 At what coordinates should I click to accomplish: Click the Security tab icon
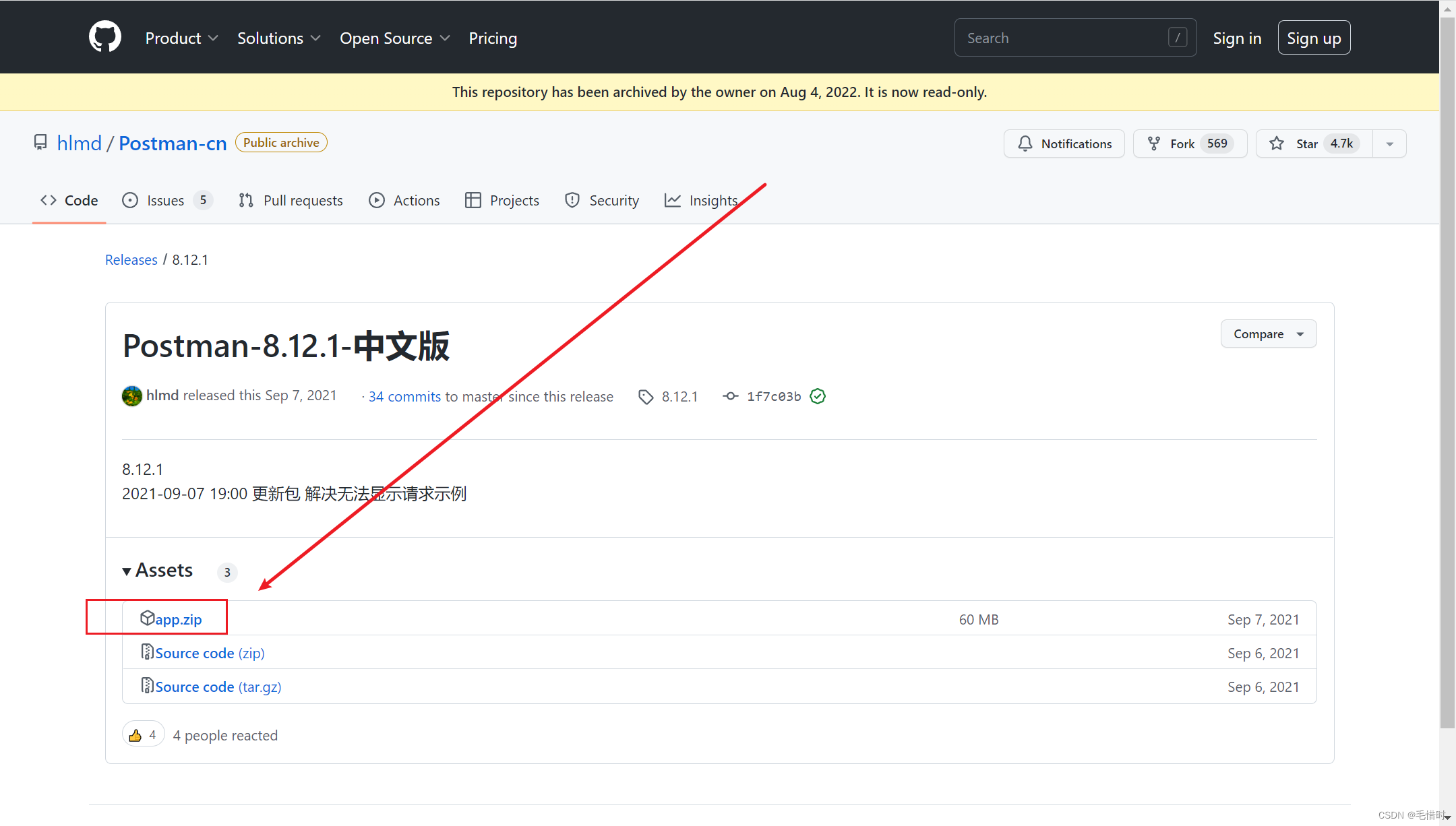coord(570,200)
